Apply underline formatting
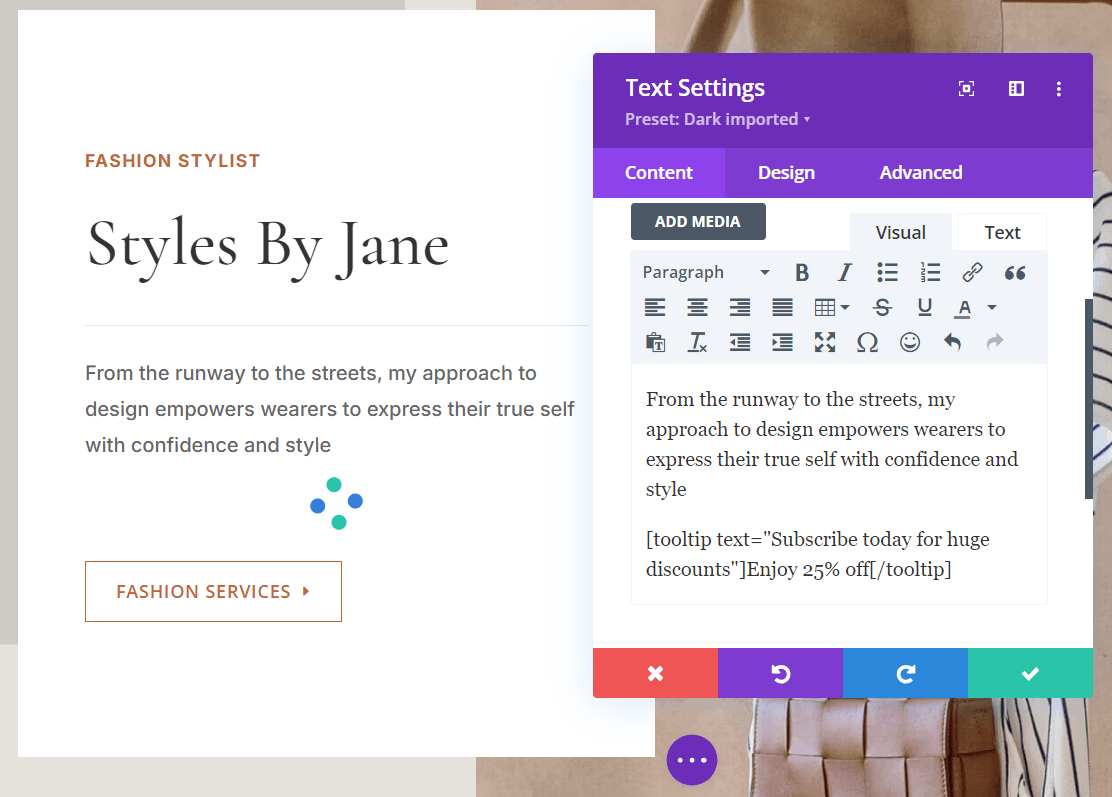Viewport: 1112px width, 797px height. 924,307
